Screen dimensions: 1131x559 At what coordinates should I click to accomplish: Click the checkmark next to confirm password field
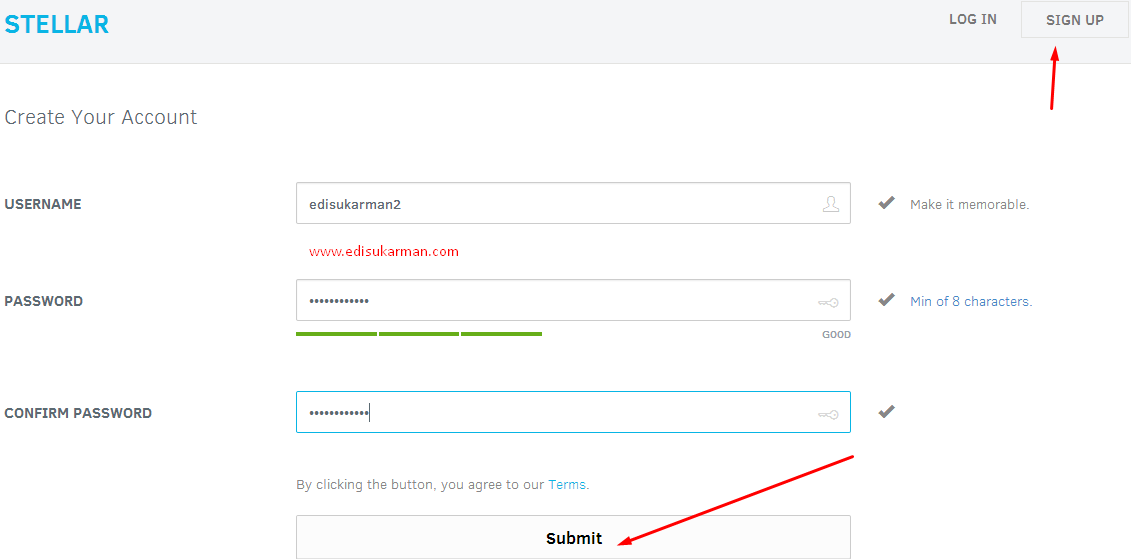[x=886, y=411]
